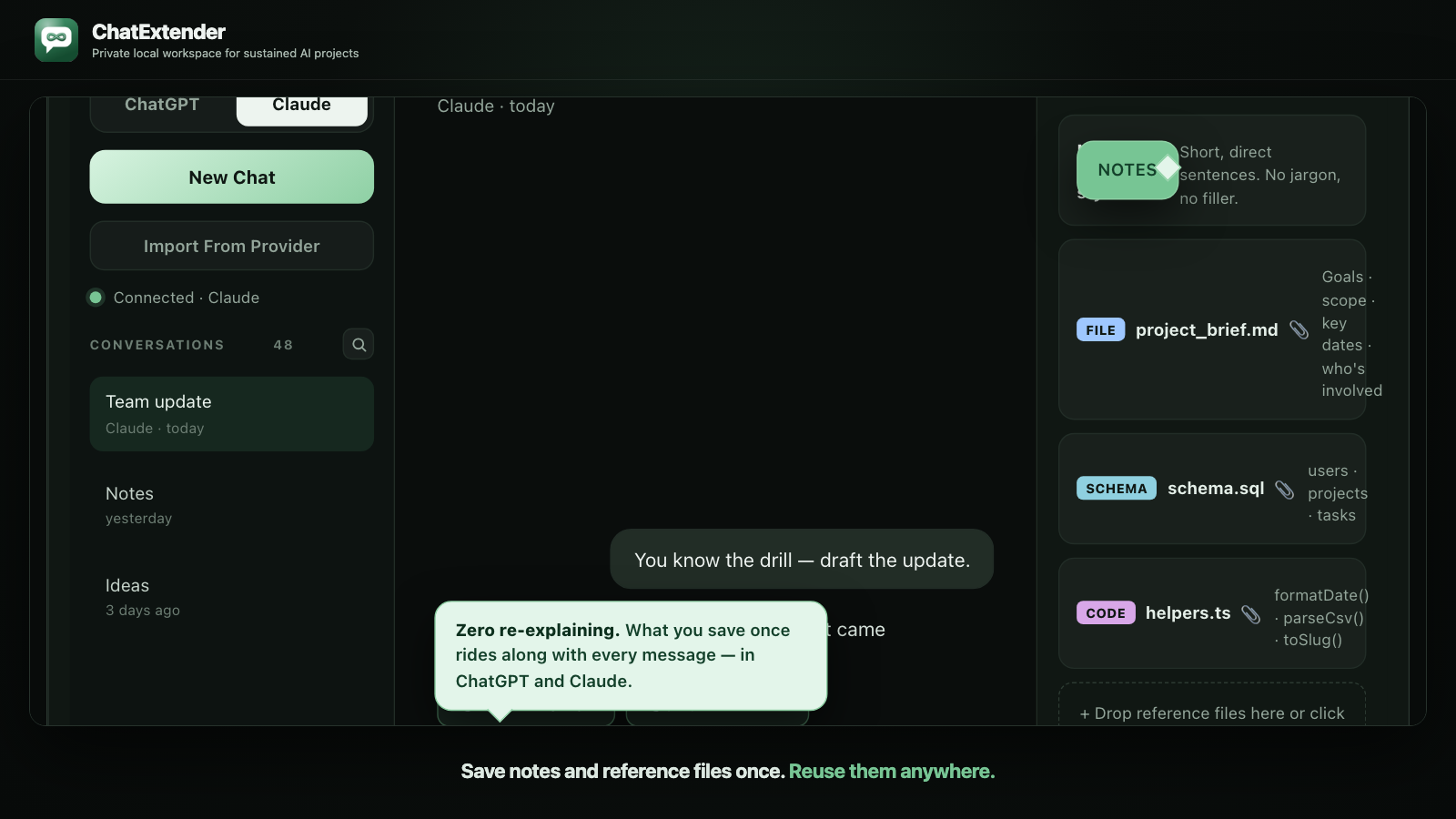Click the drop reference files area

tap(1212, 704)
